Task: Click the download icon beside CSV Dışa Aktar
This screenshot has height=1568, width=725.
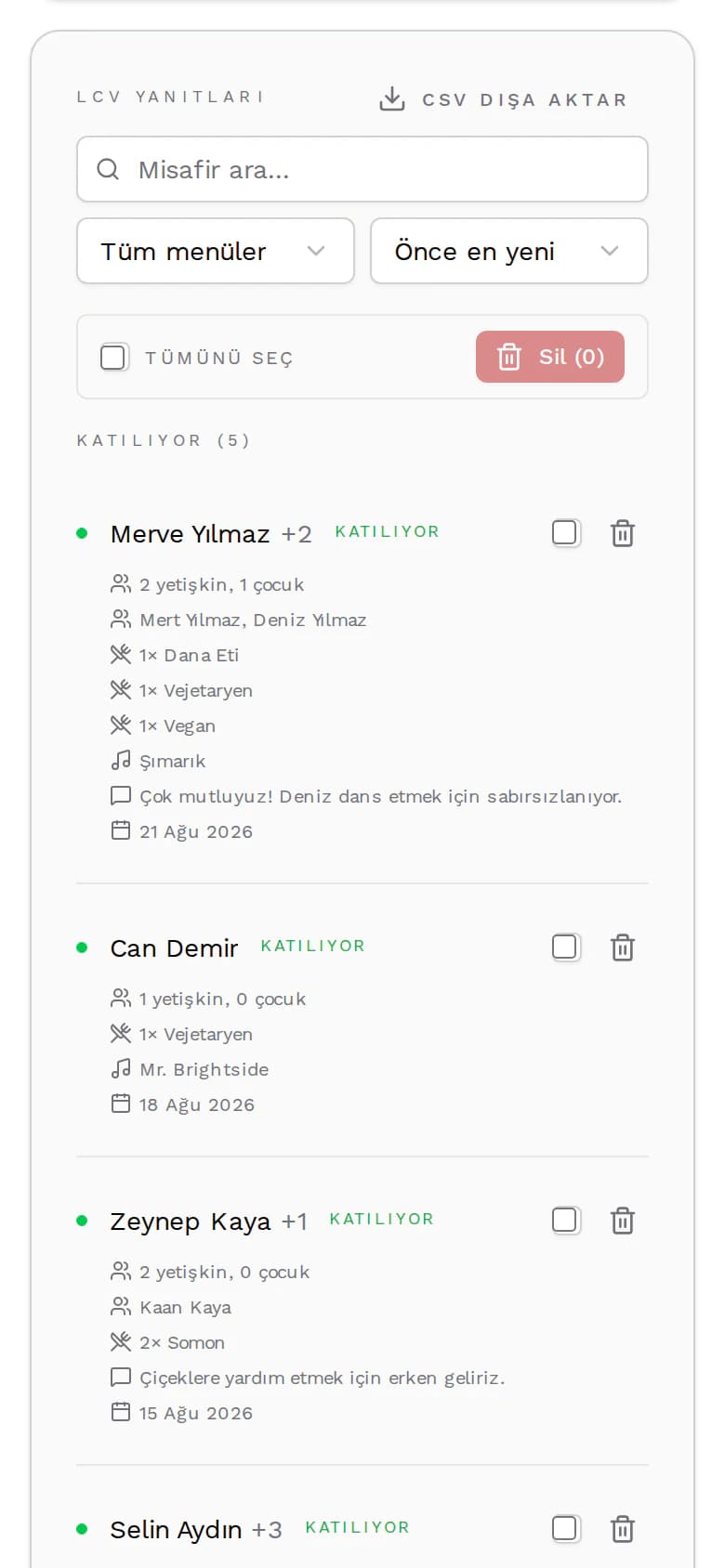Action: pos(392,98)
